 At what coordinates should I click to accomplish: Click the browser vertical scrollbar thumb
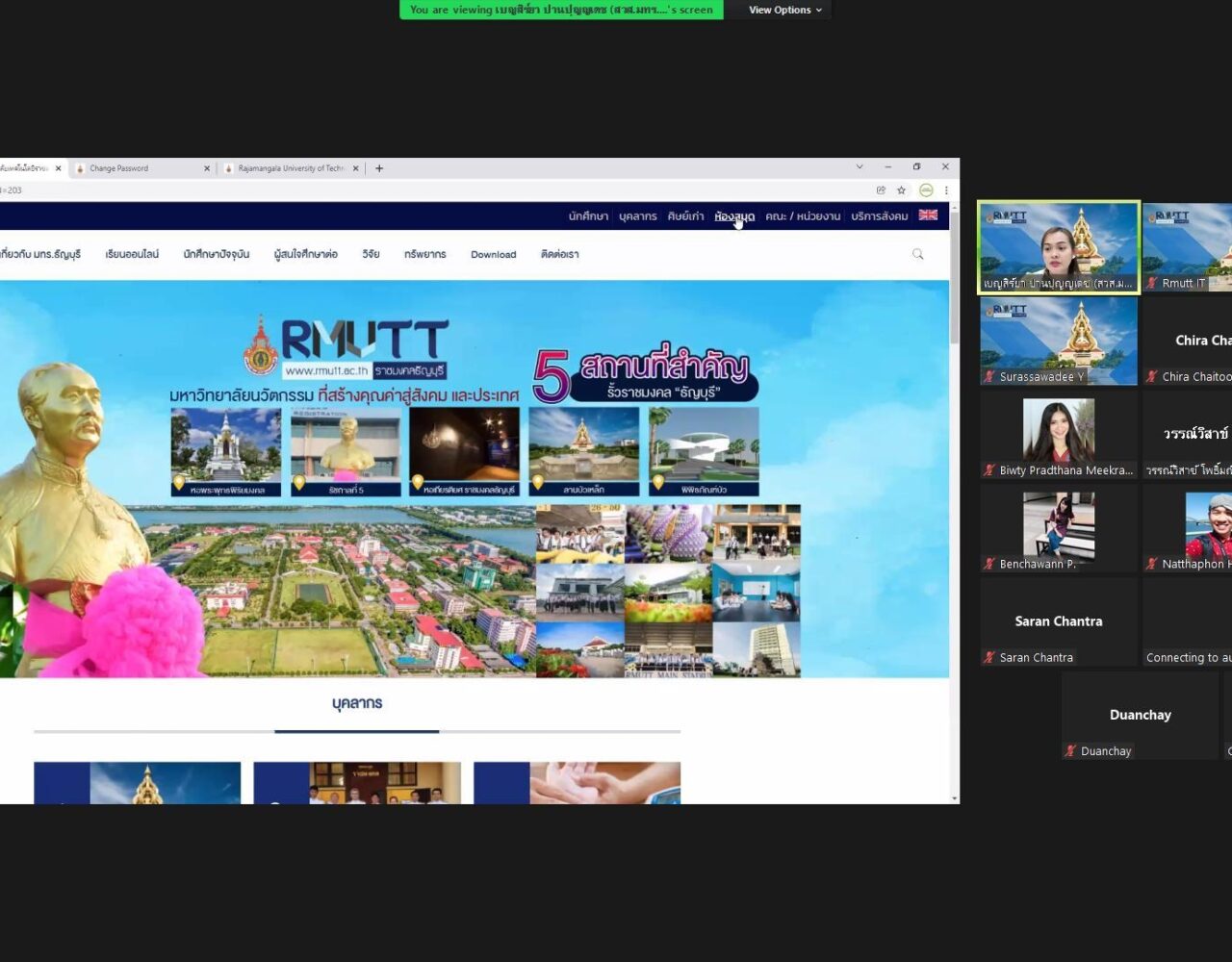955,279
